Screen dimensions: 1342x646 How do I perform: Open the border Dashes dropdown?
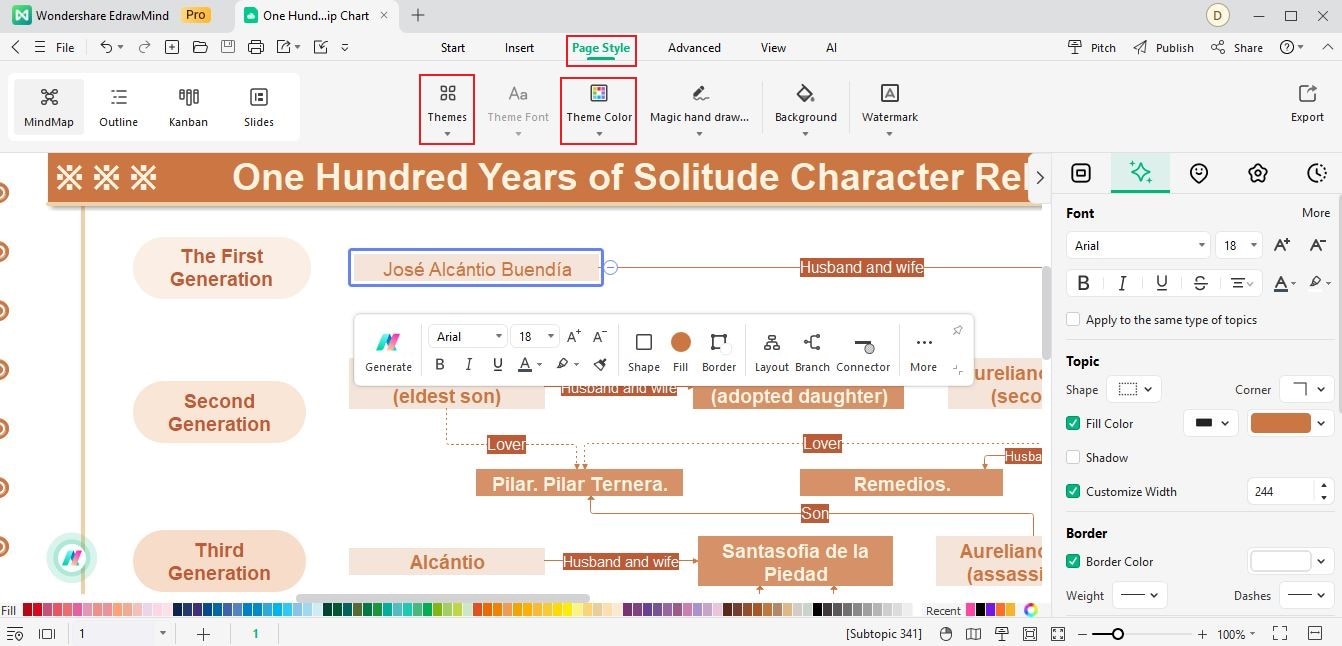[1307, 595]
